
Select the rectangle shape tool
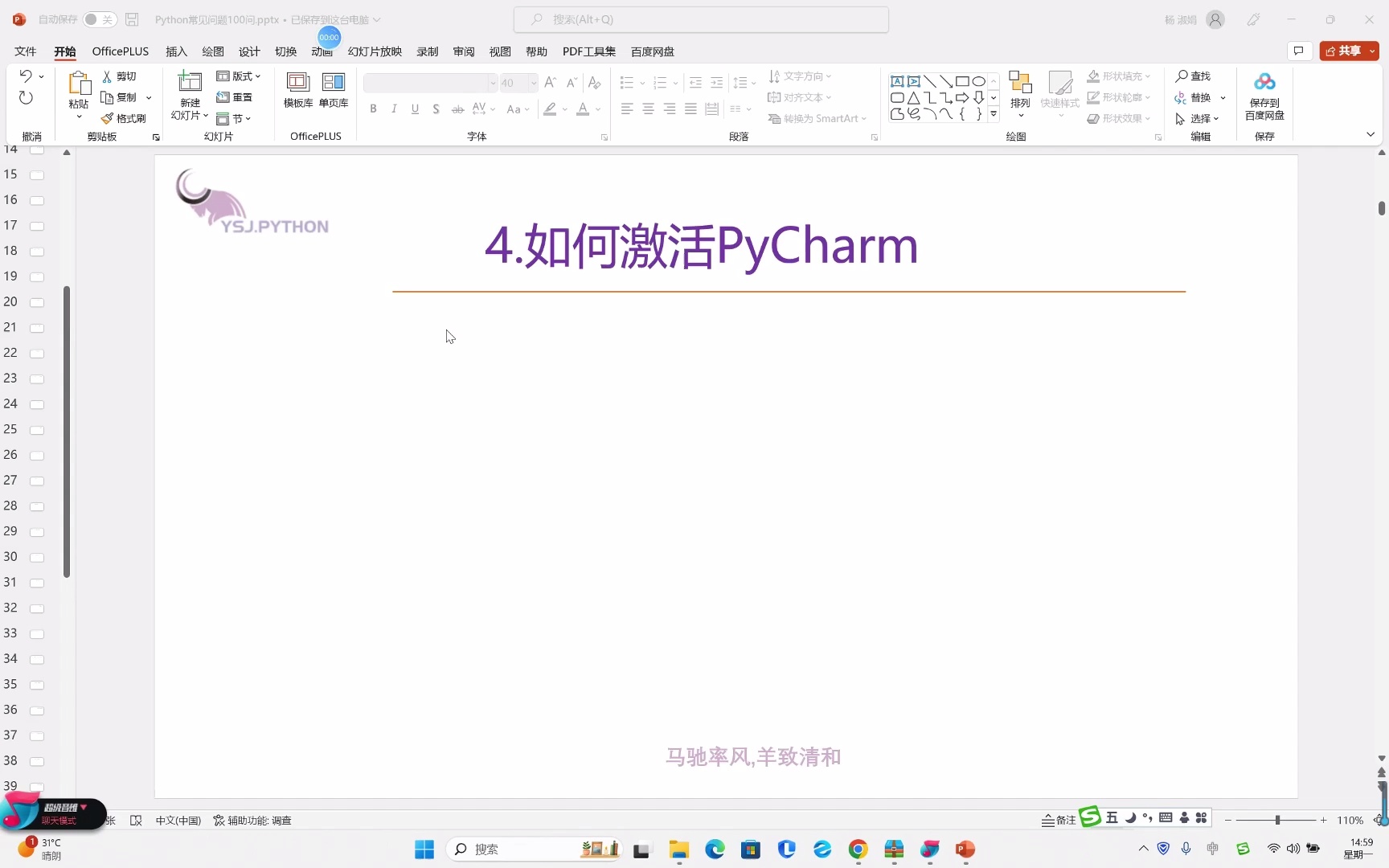click(x=962, y=80)
